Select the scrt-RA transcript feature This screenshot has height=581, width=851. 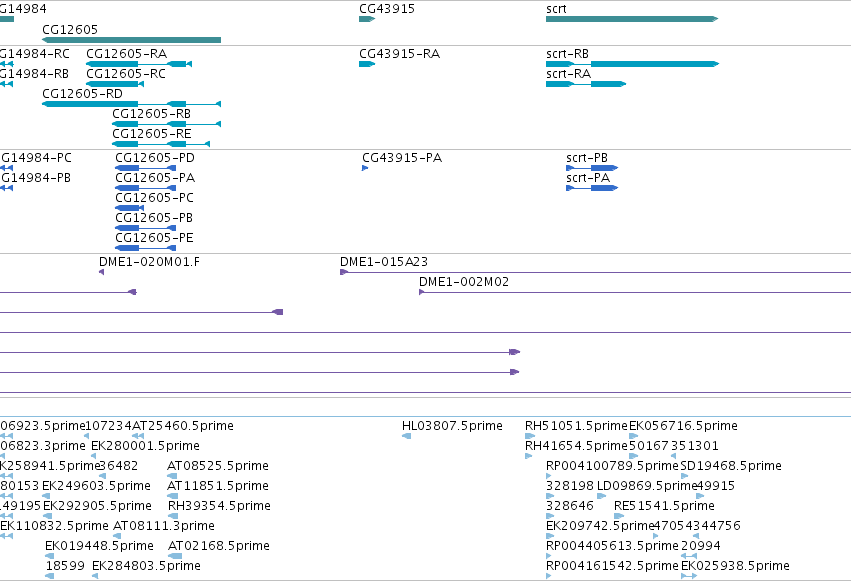[586, 84]
